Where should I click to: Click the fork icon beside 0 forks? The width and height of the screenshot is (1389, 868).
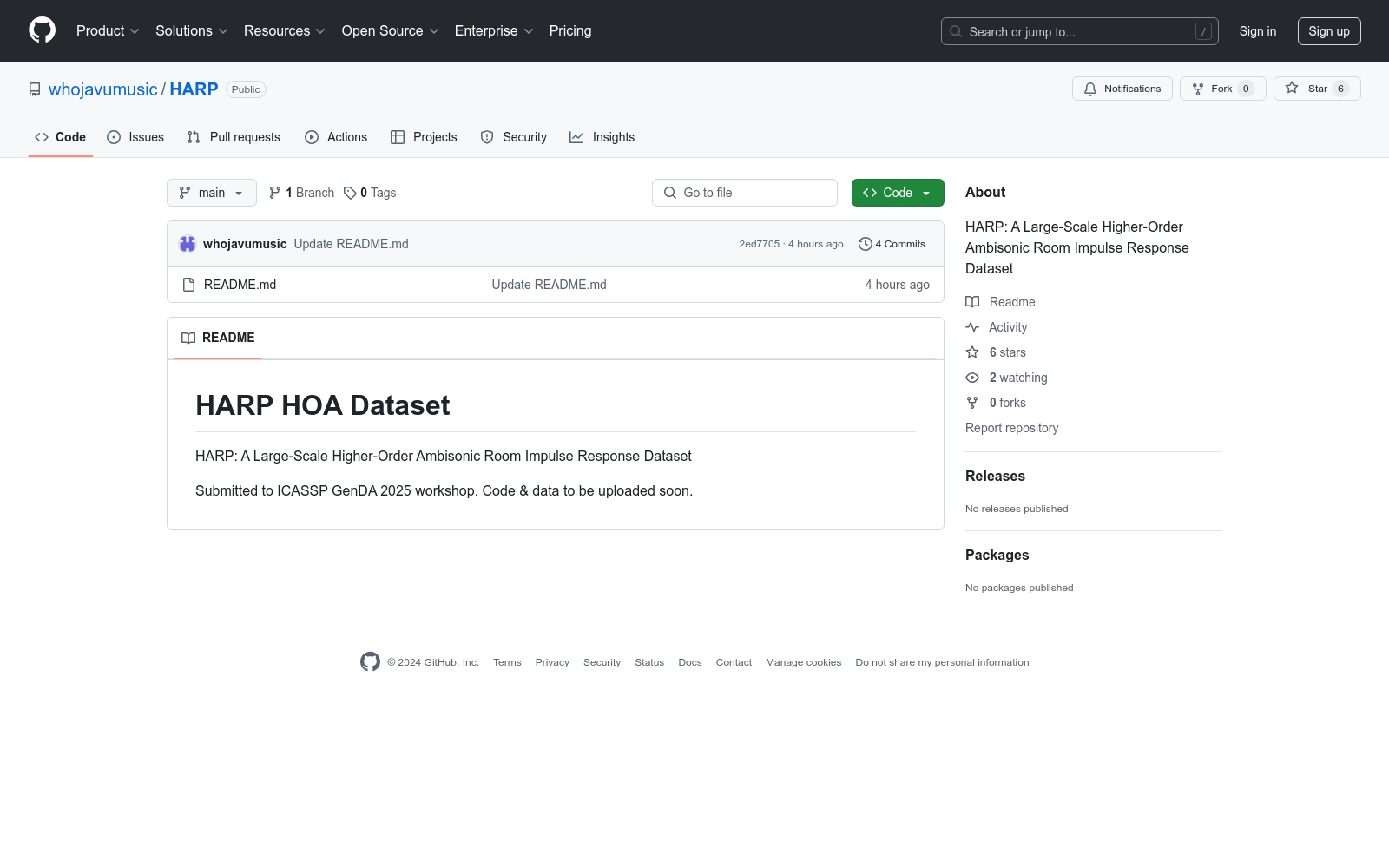(x=972, y=403)
